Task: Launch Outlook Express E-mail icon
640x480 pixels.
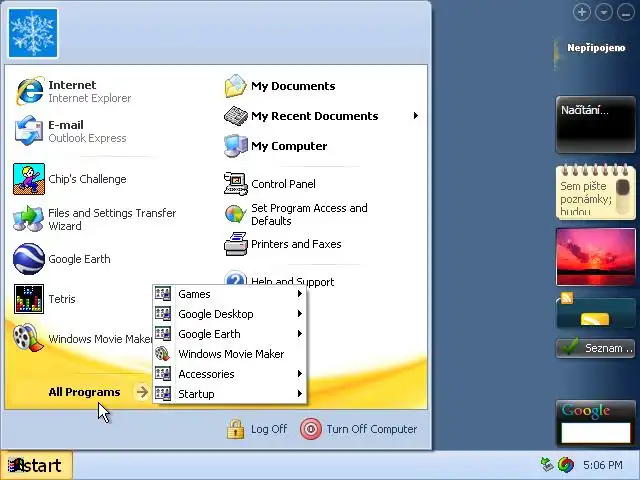Action: click(29, 131)
